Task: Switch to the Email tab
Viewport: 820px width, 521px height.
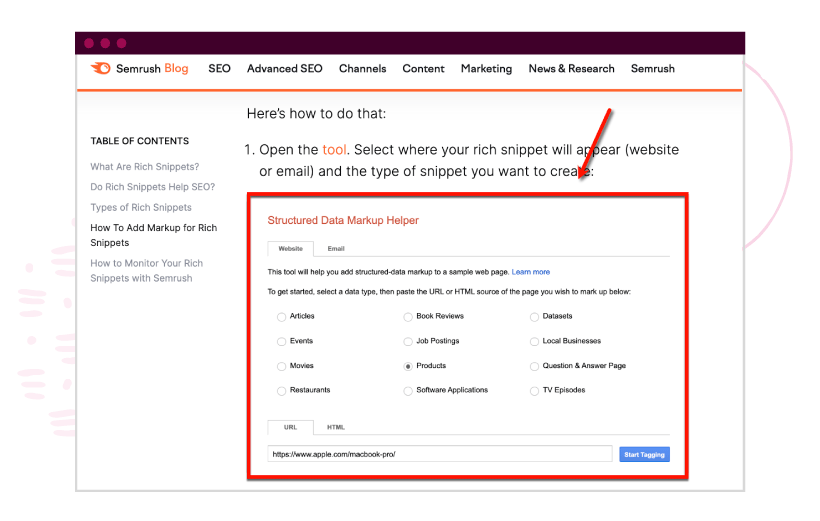Action: (x=336, y=248)
